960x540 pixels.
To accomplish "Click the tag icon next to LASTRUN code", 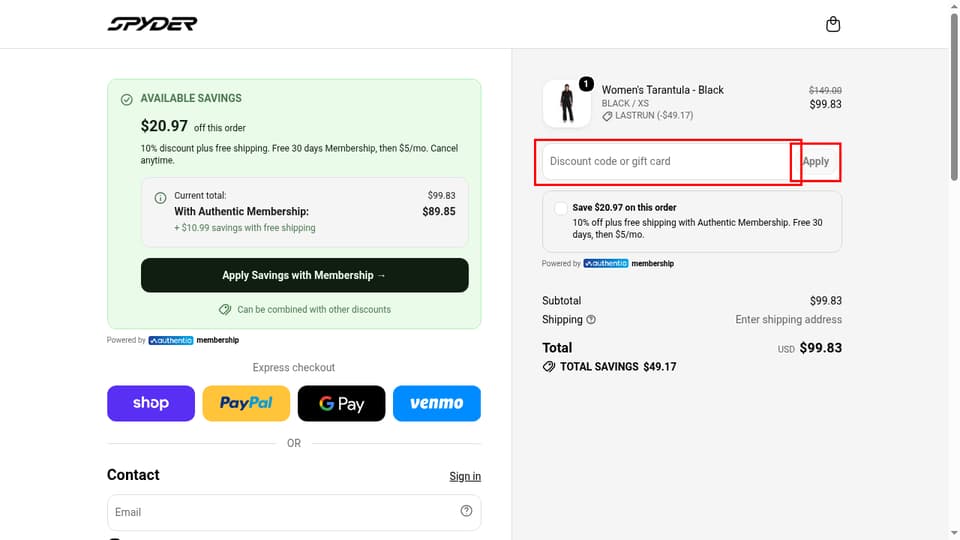I will click(607, 116).
